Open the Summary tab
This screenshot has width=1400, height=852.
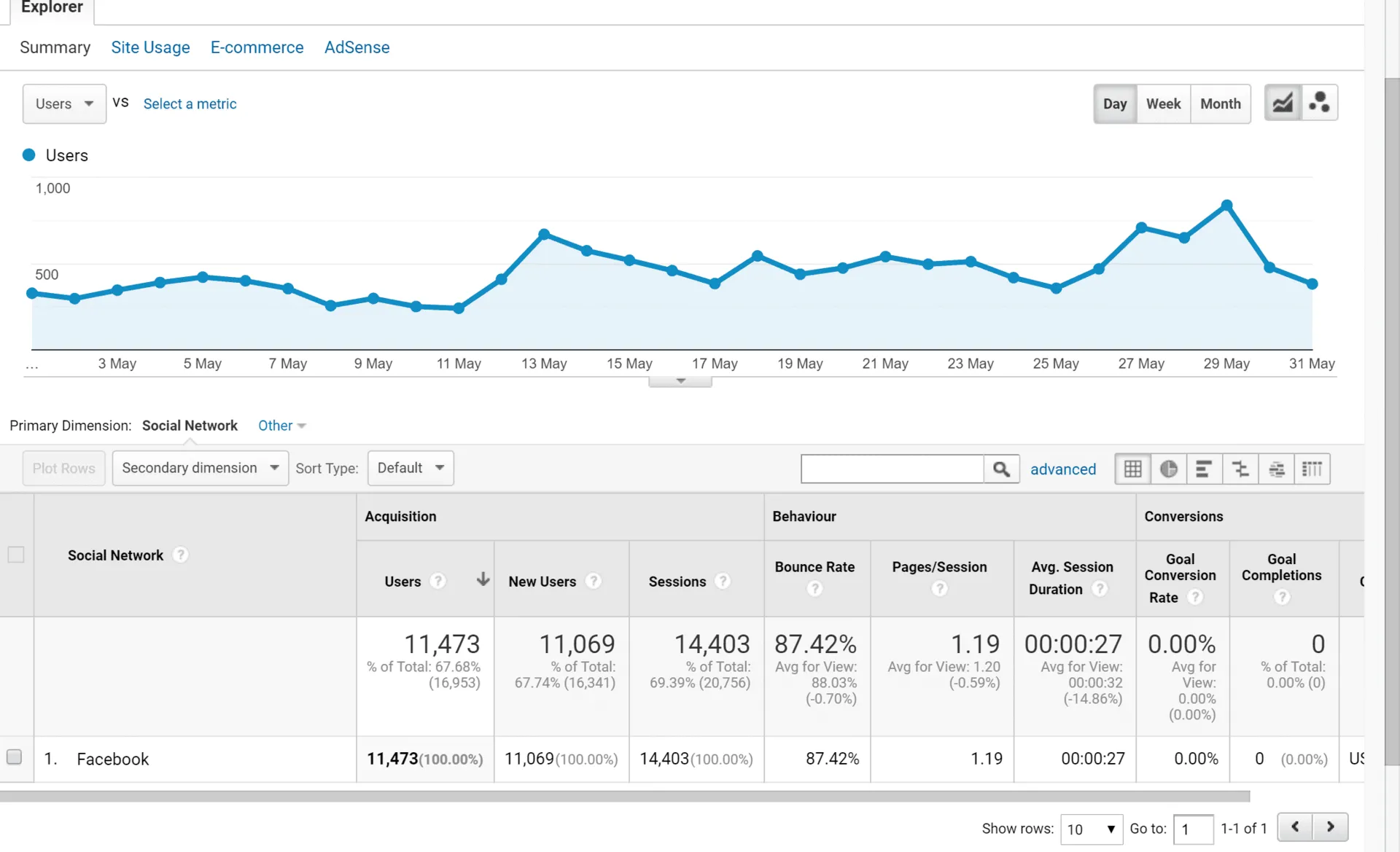[55, 47]
